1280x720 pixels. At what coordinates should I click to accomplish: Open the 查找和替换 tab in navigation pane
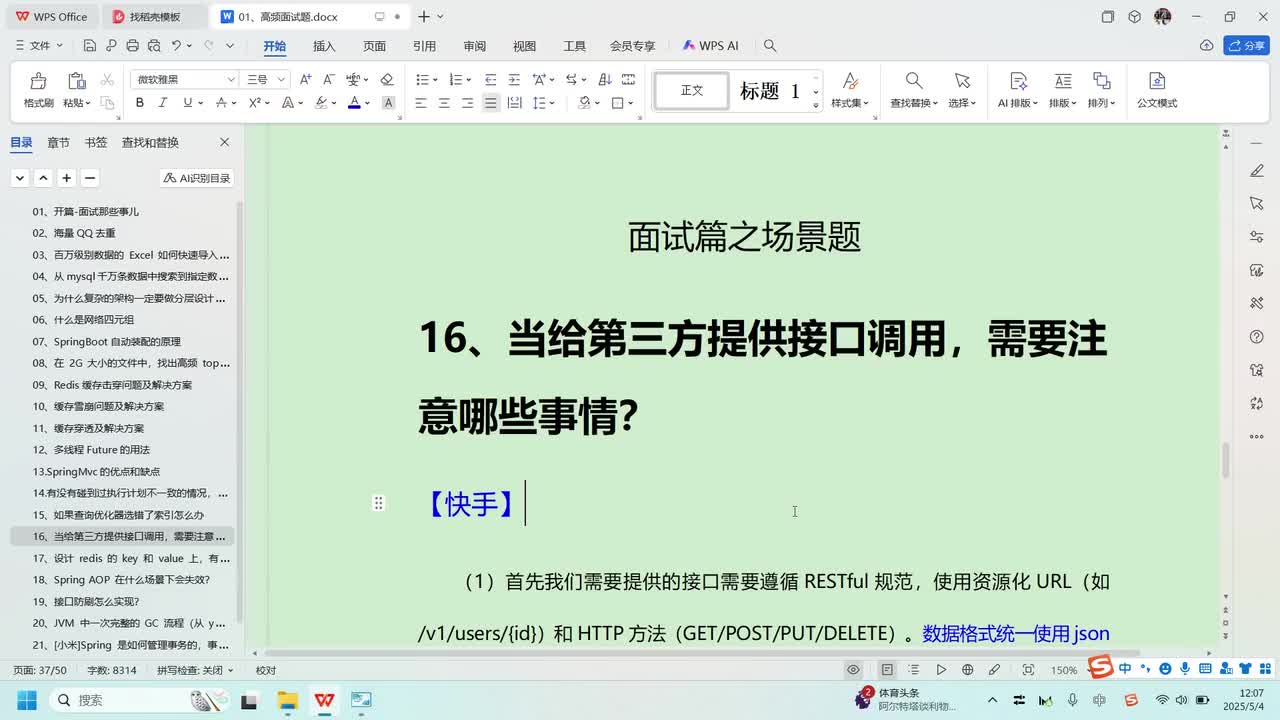pyautogui.click(x=150, y=143)
